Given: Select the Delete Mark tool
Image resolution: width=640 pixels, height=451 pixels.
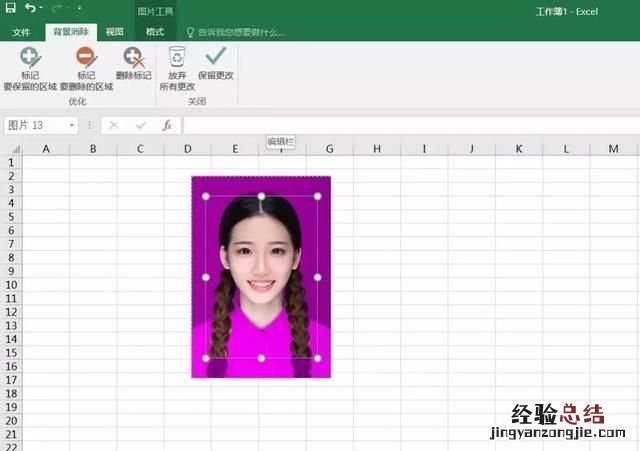Looking at the screenshot, I should (133, 58).
